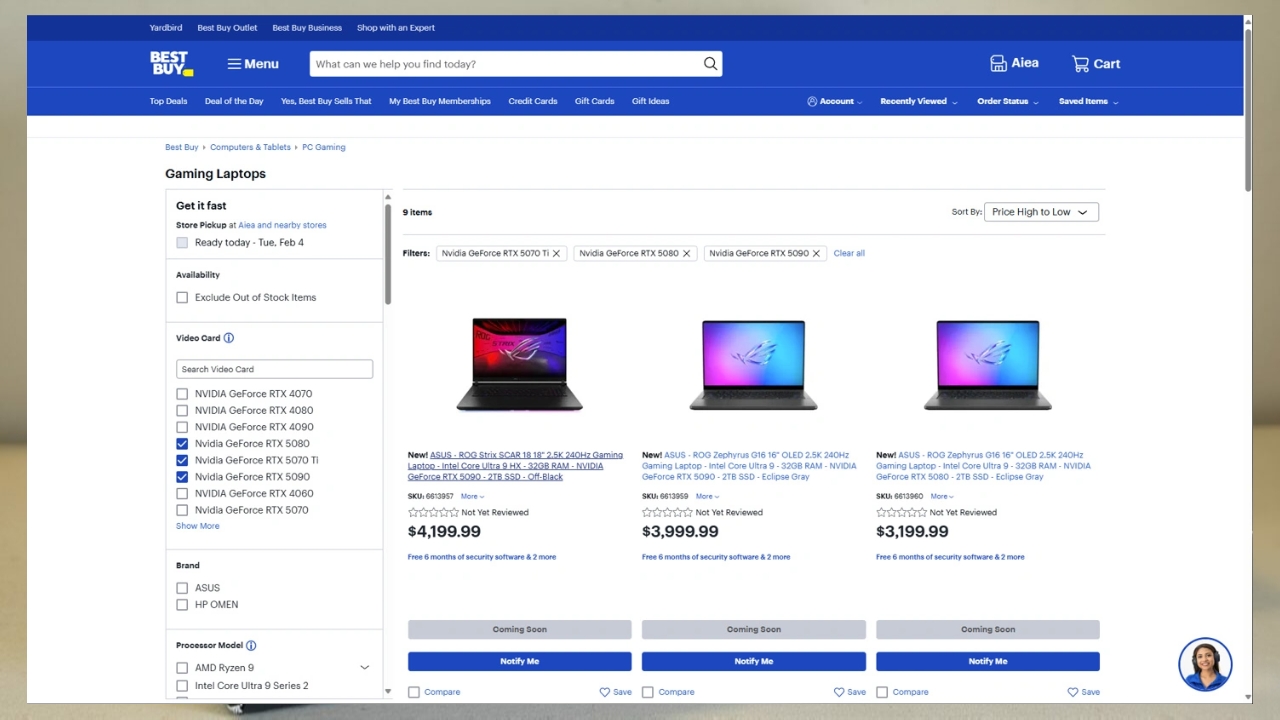Enable Exclude Out of Stock Items
Image resolution: width=1280 pixels, height=720 pixels.
coord(182,298)
